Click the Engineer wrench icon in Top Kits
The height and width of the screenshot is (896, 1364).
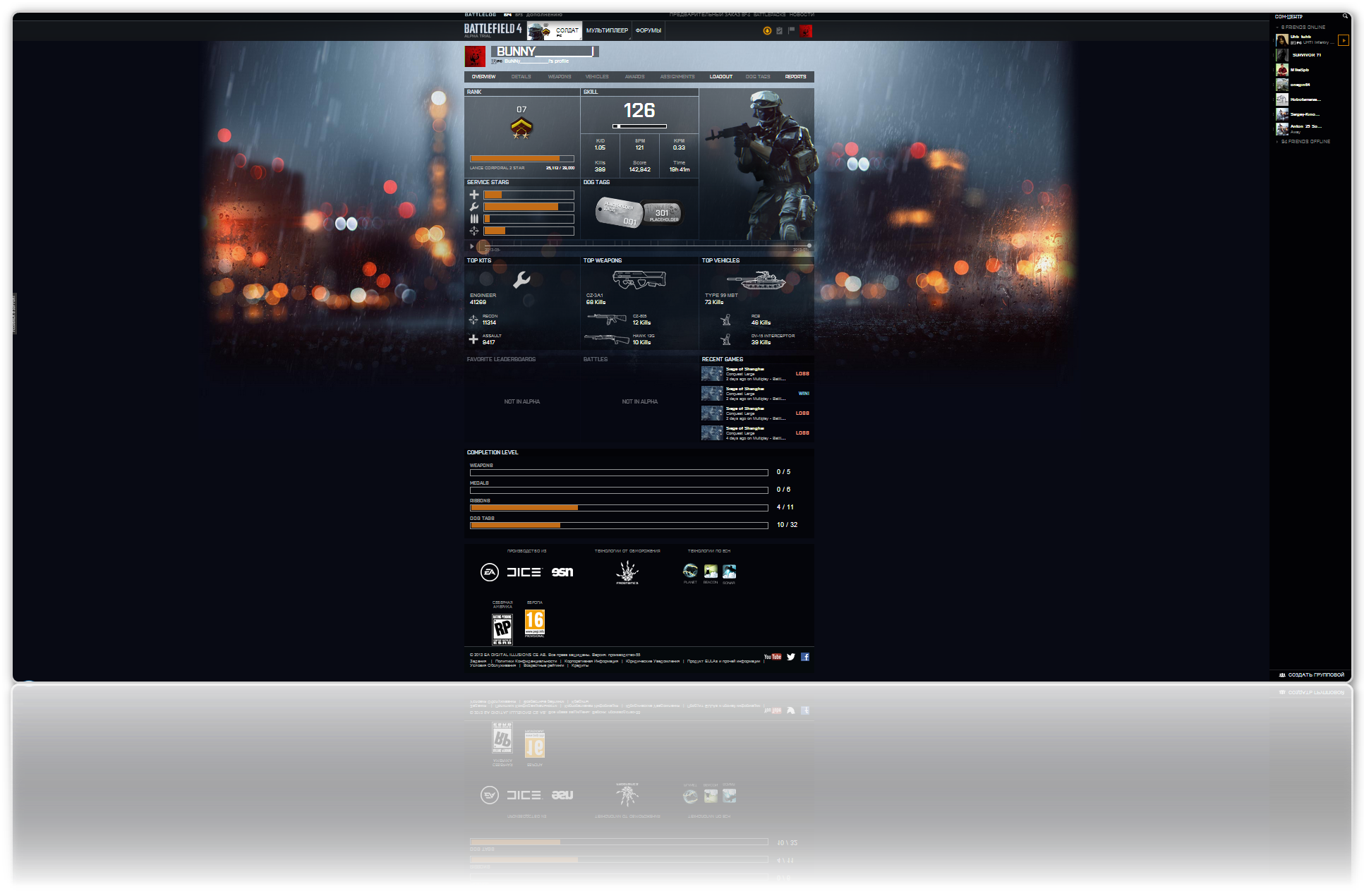(521, 279)
